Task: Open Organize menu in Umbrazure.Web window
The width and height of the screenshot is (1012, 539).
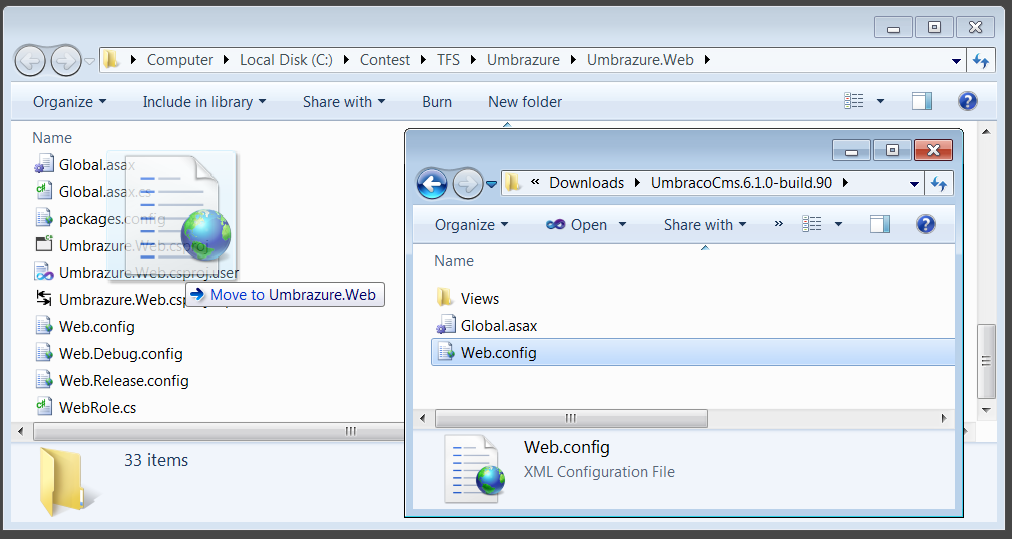Action: 70,102
